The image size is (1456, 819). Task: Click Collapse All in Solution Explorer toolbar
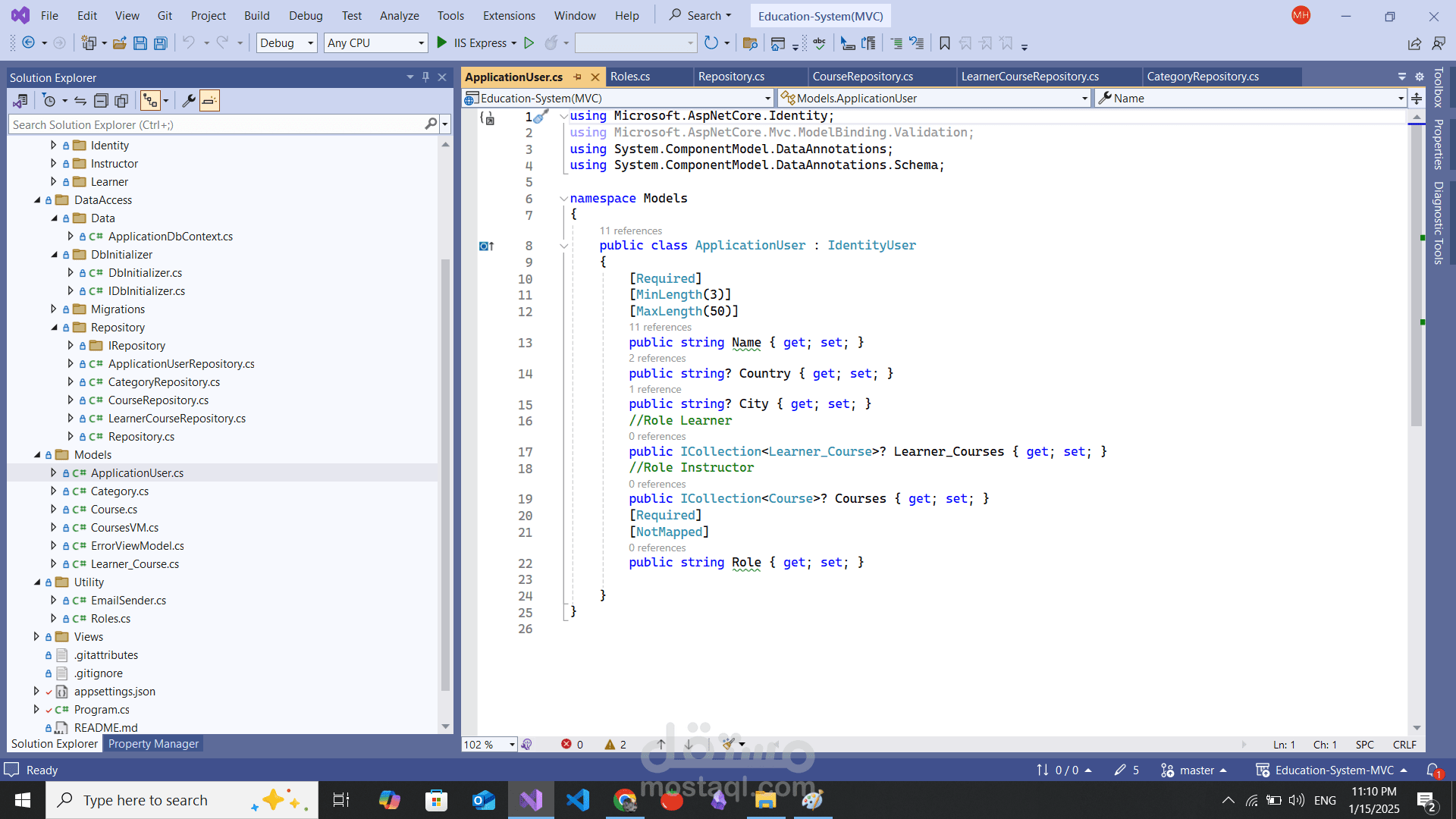(101, 100)
